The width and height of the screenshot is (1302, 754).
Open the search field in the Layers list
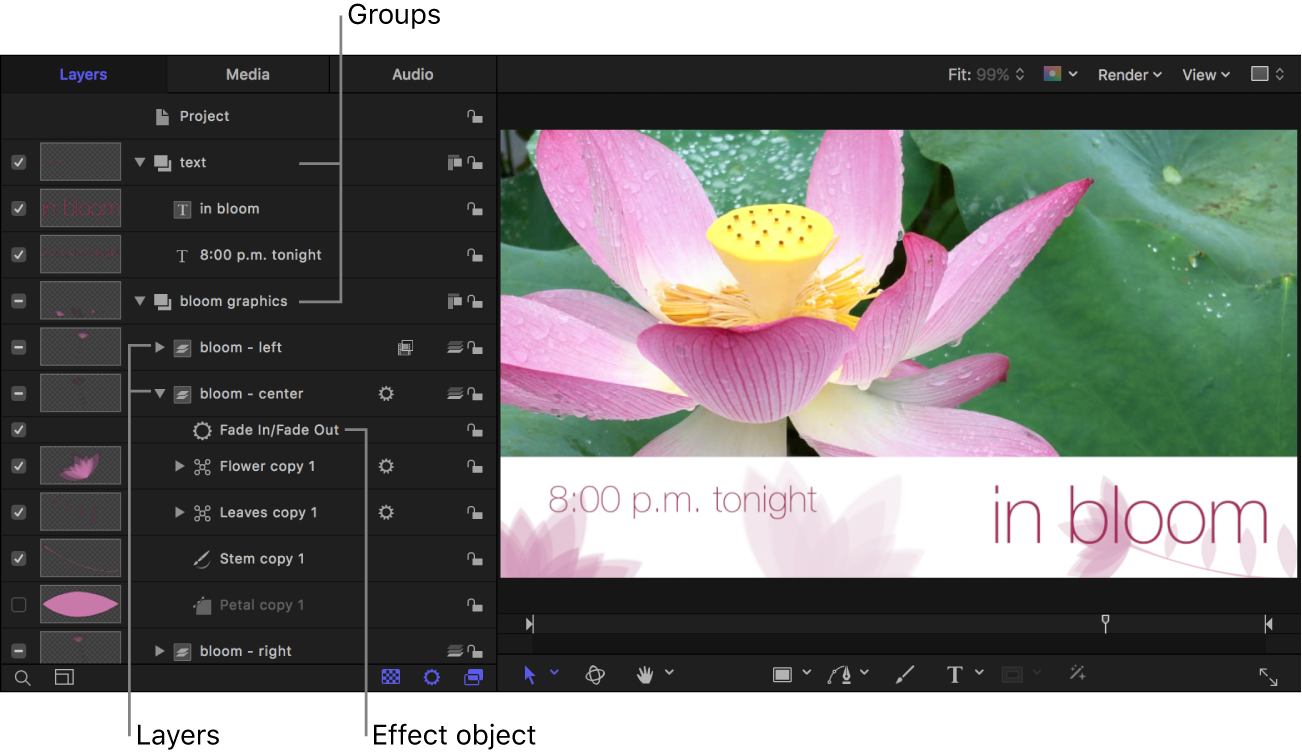pos(22,677)
